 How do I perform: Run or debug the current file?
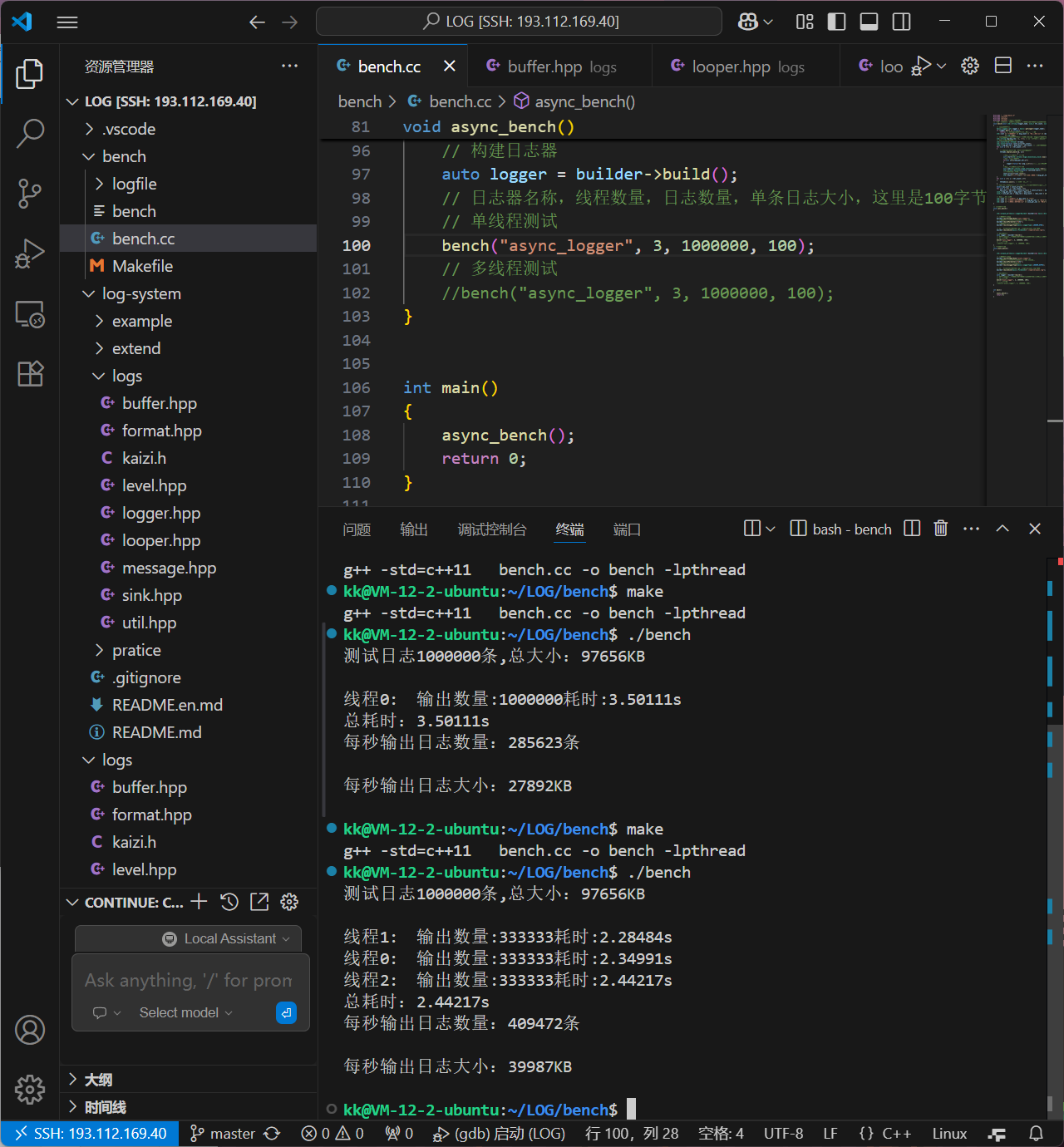(x=920, y=66)
